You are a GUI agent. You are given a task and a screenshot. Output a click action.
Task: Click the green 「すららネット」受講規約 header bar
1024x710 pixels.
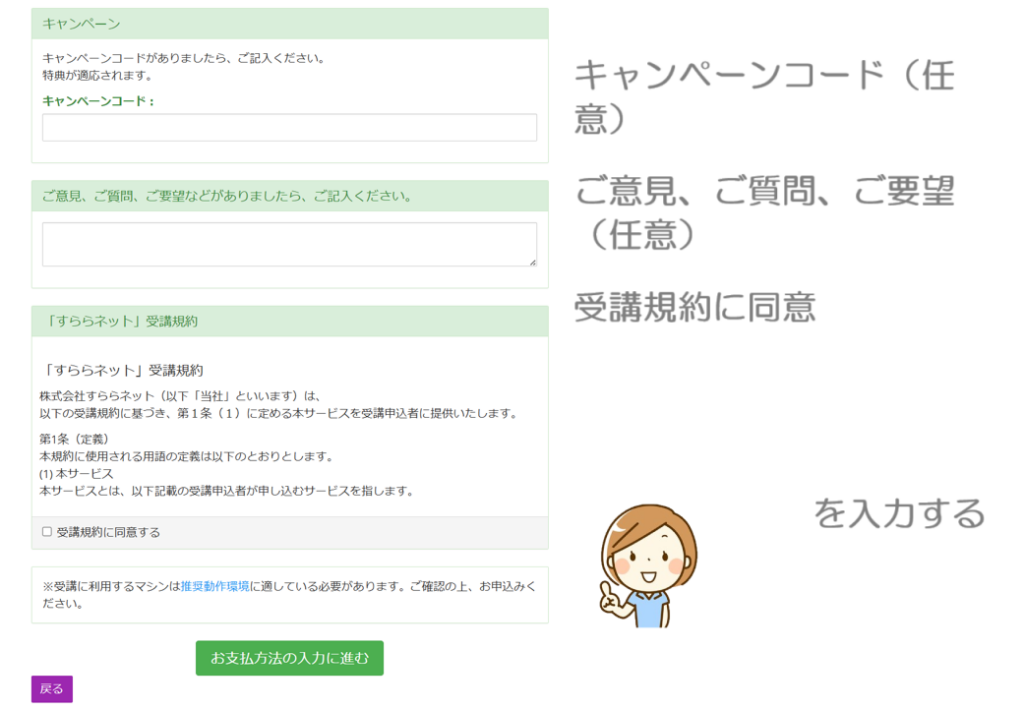(x=289, y=321)
